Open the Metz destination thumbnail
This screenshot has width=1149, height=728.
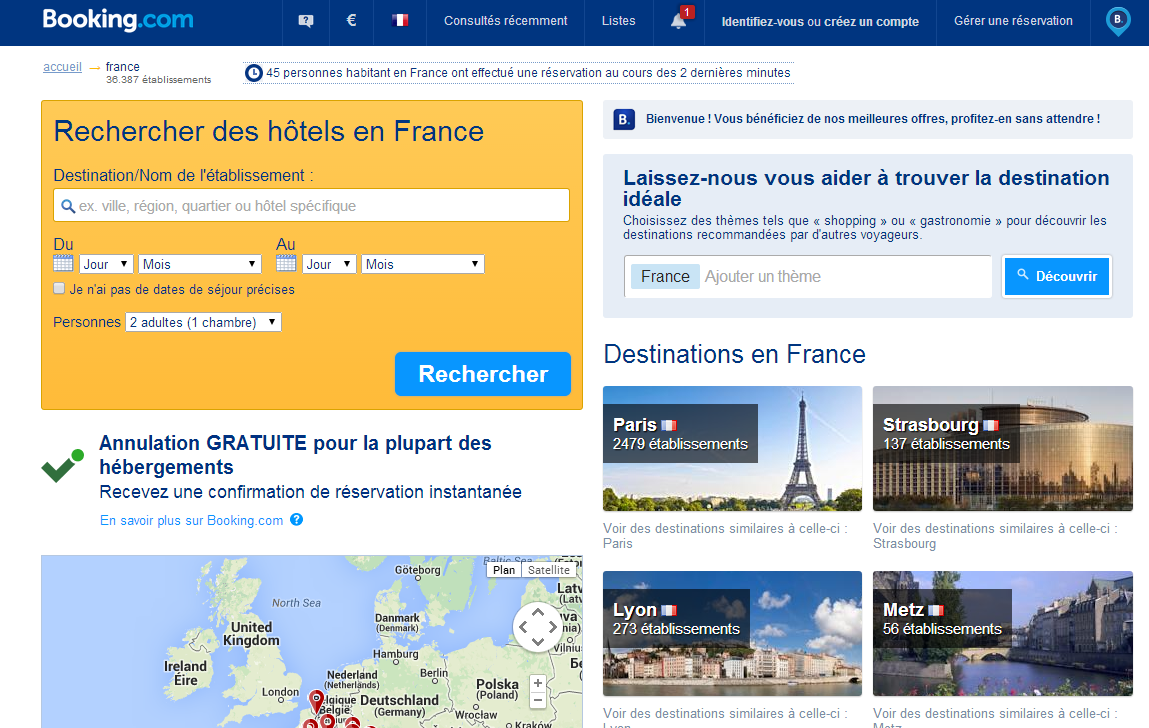point(1002,633)
